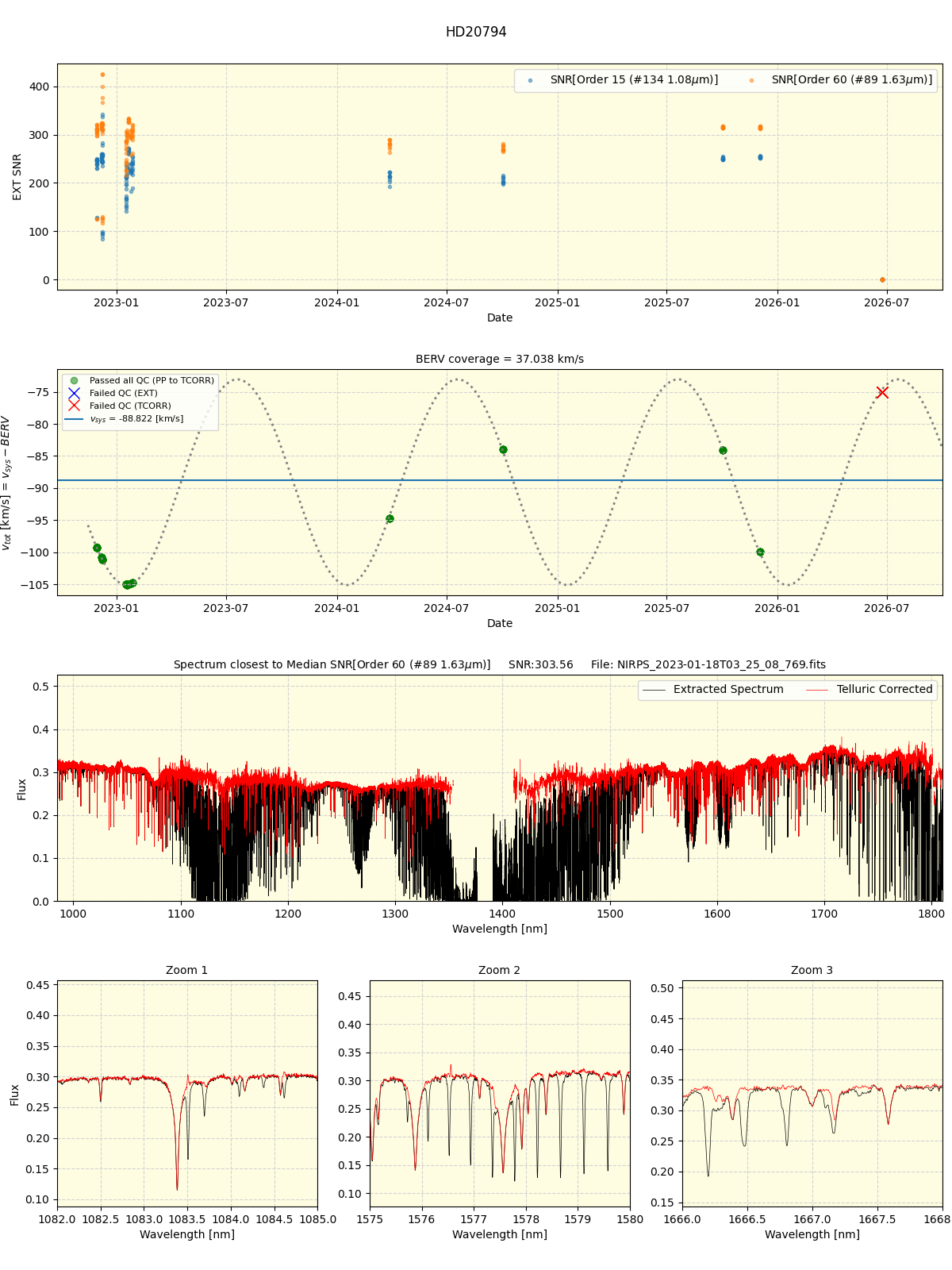This screenshot has width=952, height=1270.
Task: Click the Date label under the SNR plot
Action: click(x=500, y=318)
